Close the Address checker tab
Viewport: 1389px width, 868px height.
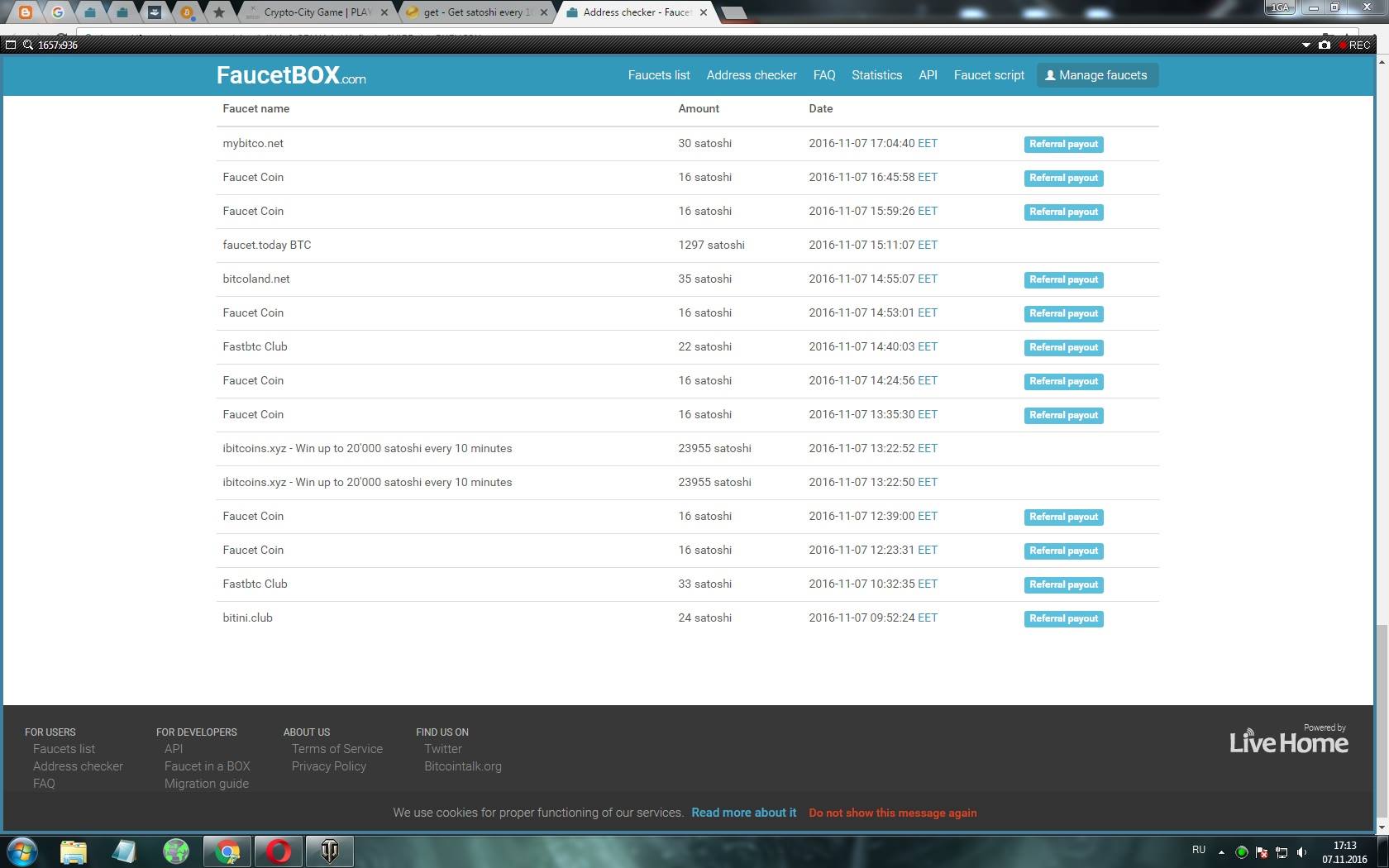703,12
